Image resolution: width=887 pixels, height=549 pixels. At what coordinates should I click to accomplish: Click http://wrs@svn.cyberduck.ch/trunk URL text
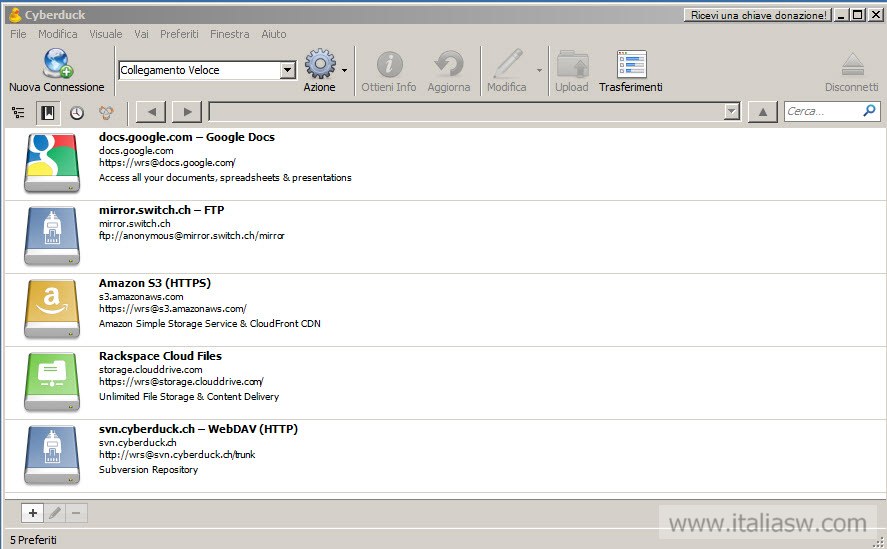[177, 455]
